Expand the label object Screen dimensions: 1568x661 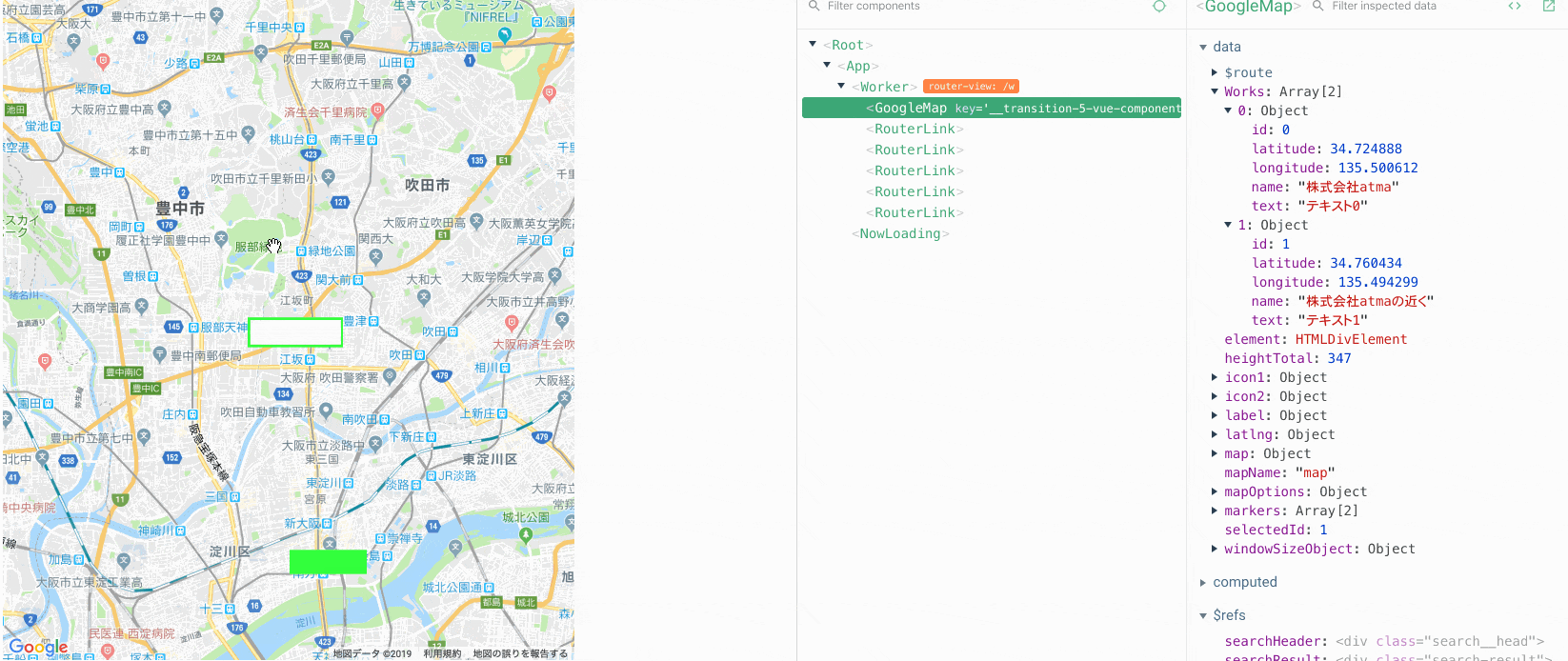1215,415
